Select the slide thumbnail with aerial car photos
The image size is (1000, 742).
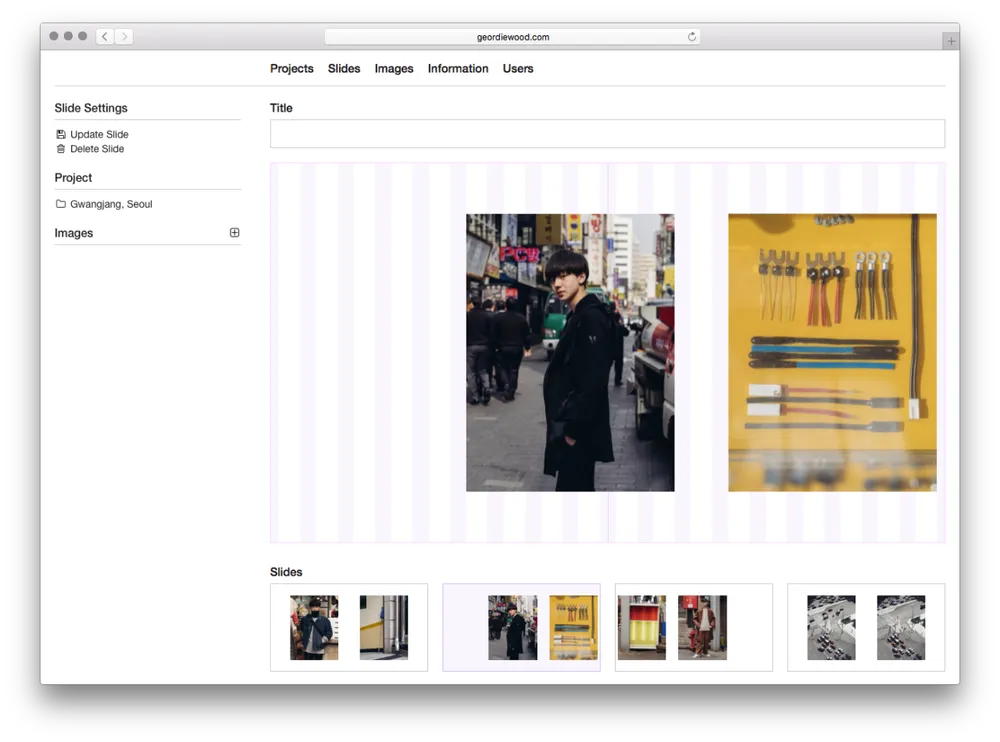[x=866, y=627]
